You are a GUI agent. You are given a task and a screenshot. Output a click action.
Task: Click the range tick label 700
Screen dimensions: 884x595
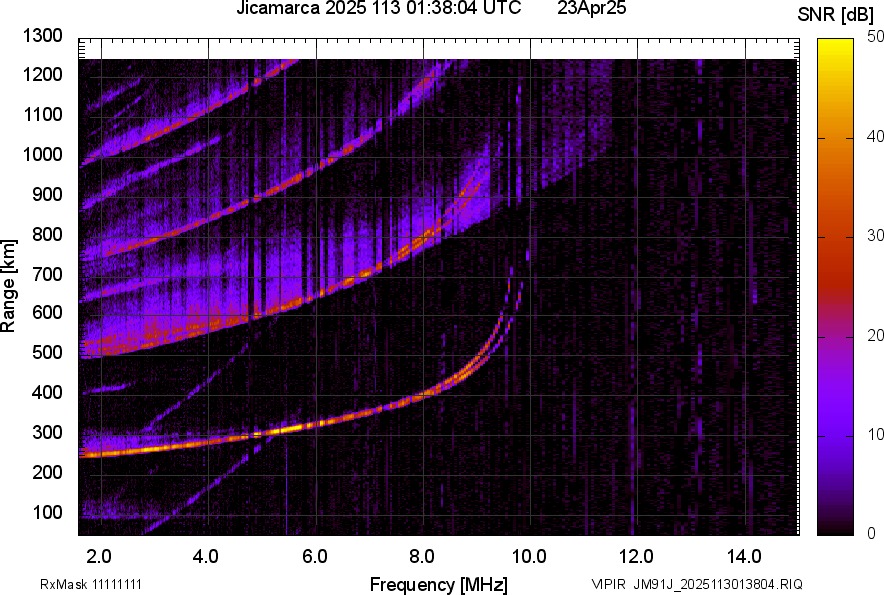(x=47, y=274)
